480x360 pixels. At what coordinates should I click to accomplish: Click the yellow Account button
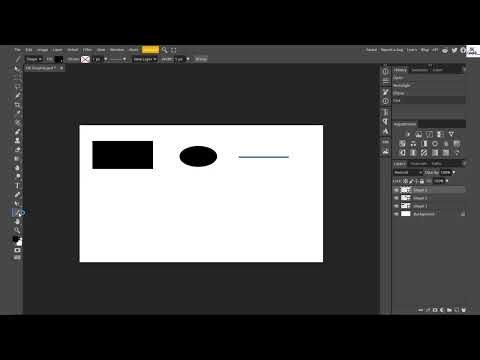click(150, 50)
